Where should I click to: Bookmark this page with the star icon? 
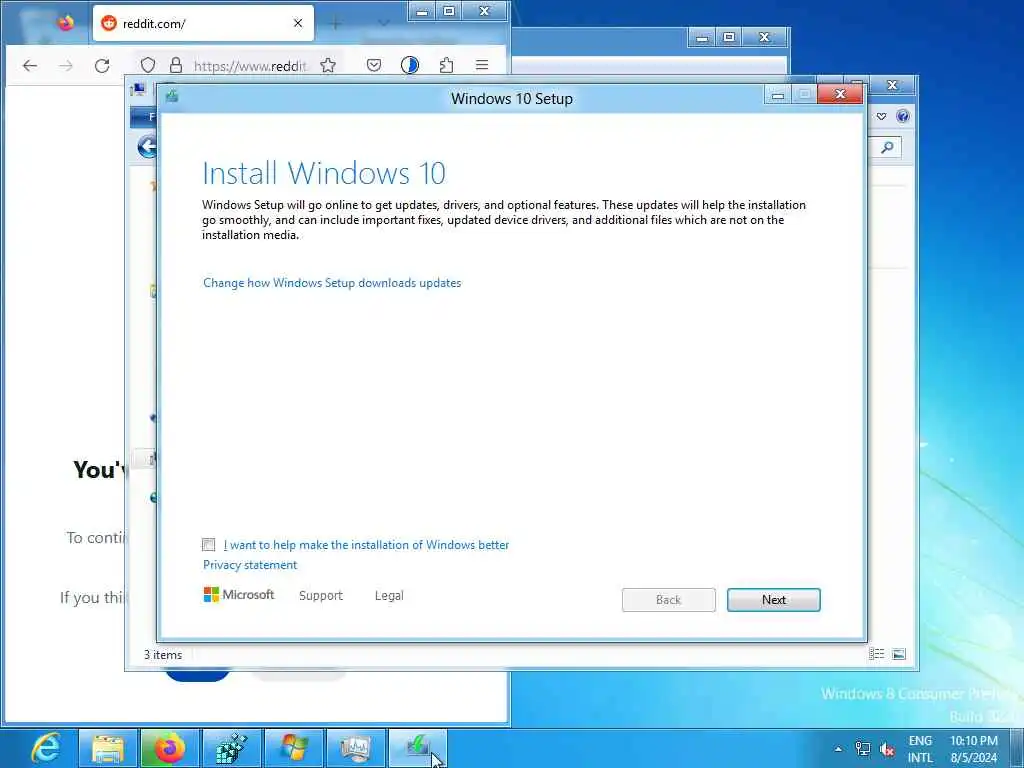point(328,65)
